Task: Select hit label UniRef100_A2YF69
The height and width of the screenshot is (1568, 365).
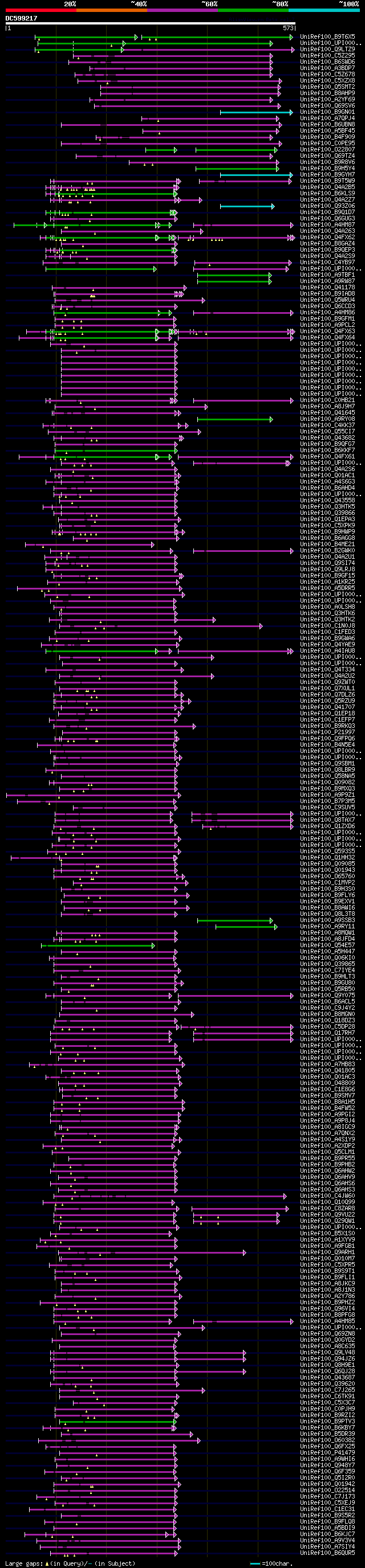Action: (327, 100)
